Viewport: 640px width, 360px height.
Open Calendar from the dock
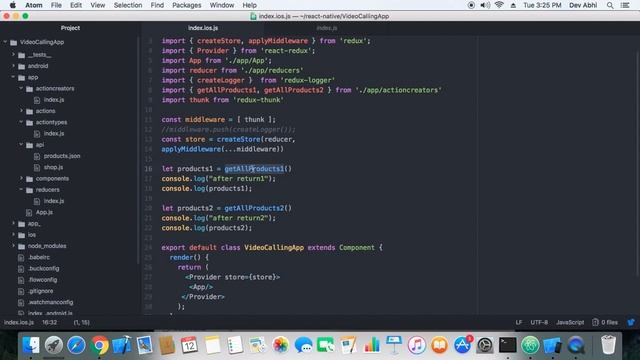click(189, 345)
